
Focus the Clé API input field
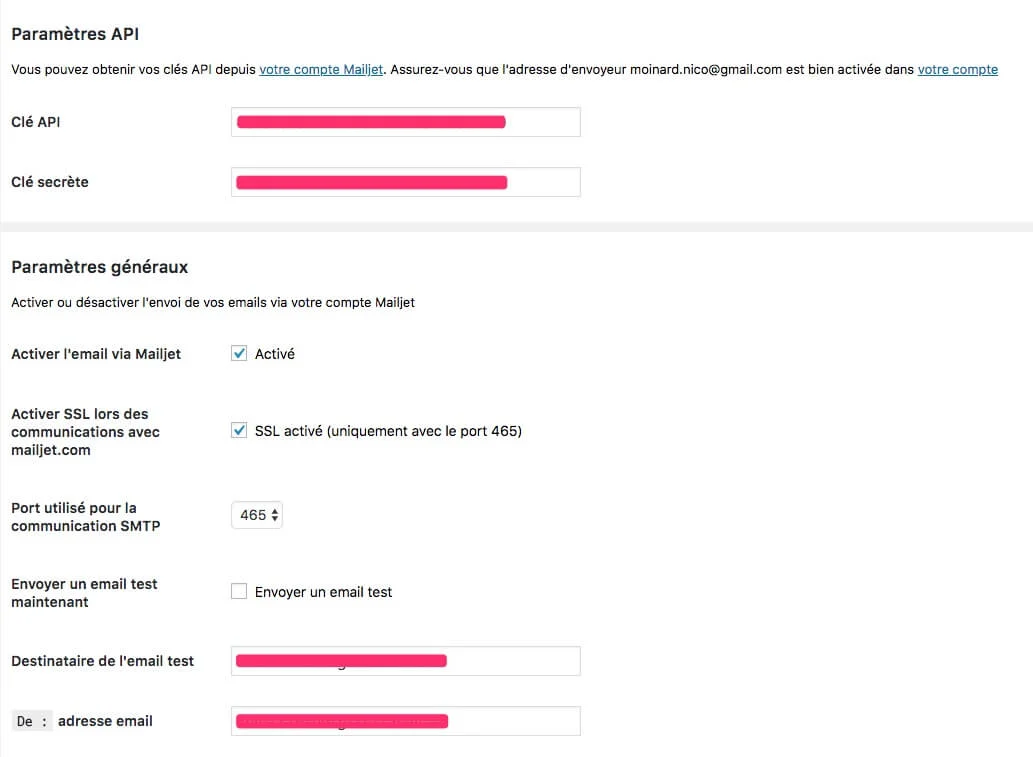[x=405, y=122]
